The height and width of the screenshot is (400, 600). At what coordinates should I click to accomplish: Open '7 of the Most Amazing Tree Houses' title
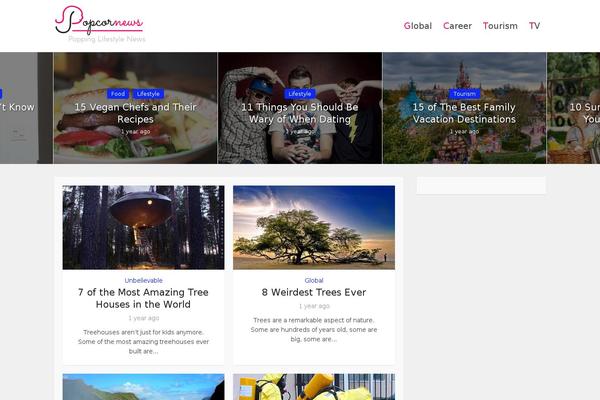tap(143, 298)
